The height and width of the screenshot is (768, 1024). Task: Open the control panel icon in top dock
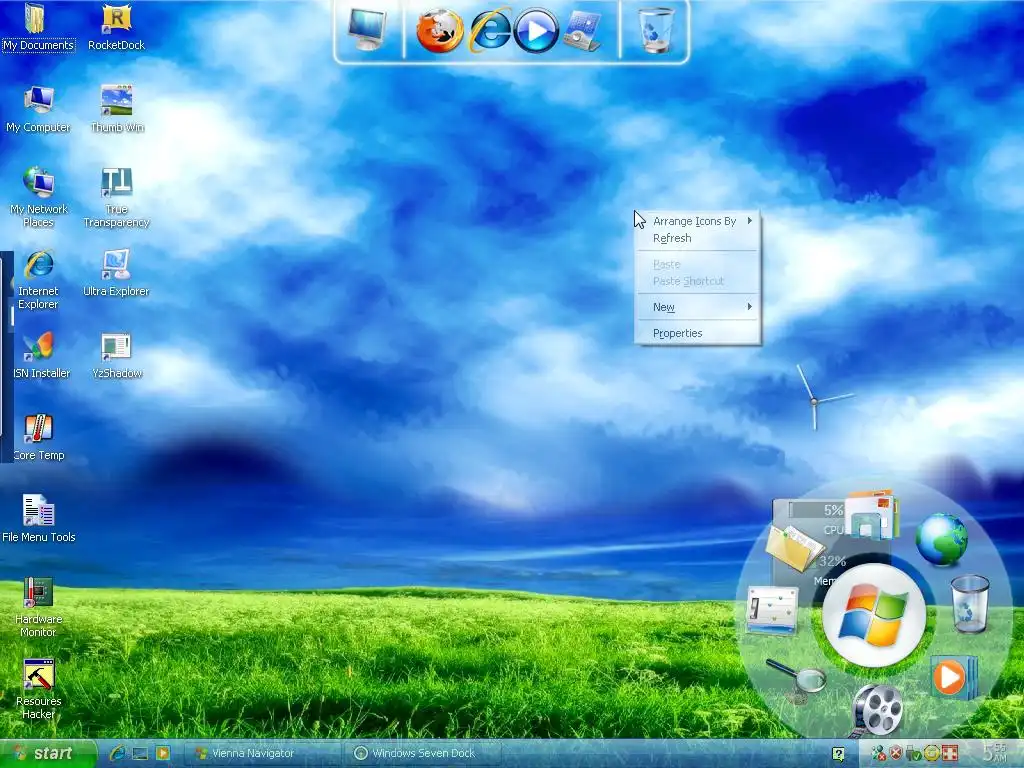point(582,31)
